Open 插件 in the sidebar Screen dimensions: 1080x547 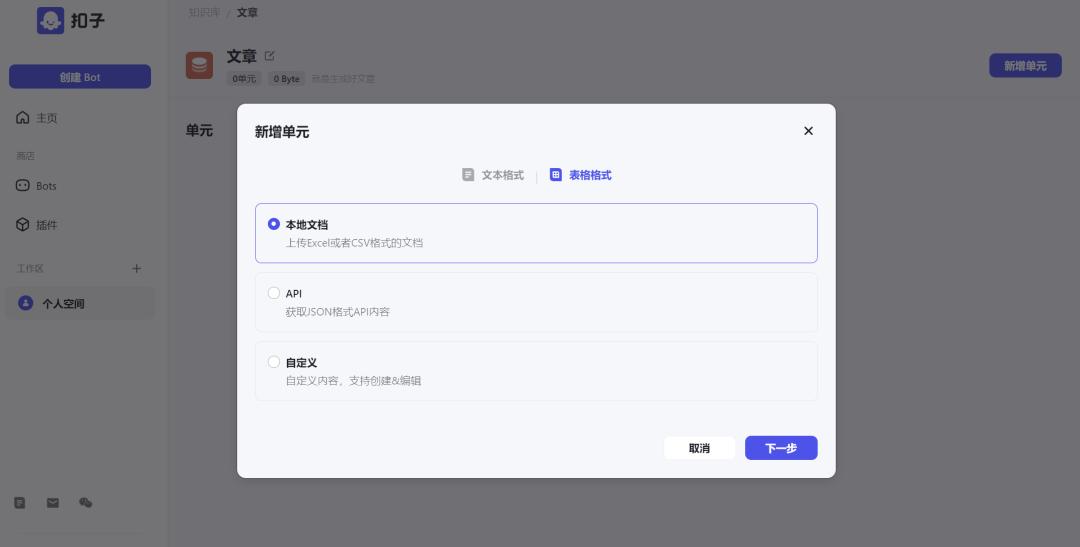46,225
